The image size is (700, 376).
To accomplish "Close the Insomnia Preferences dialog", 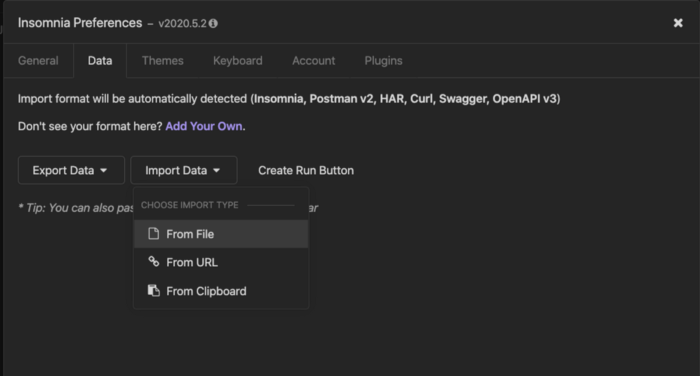I will [x=678, y=23].
